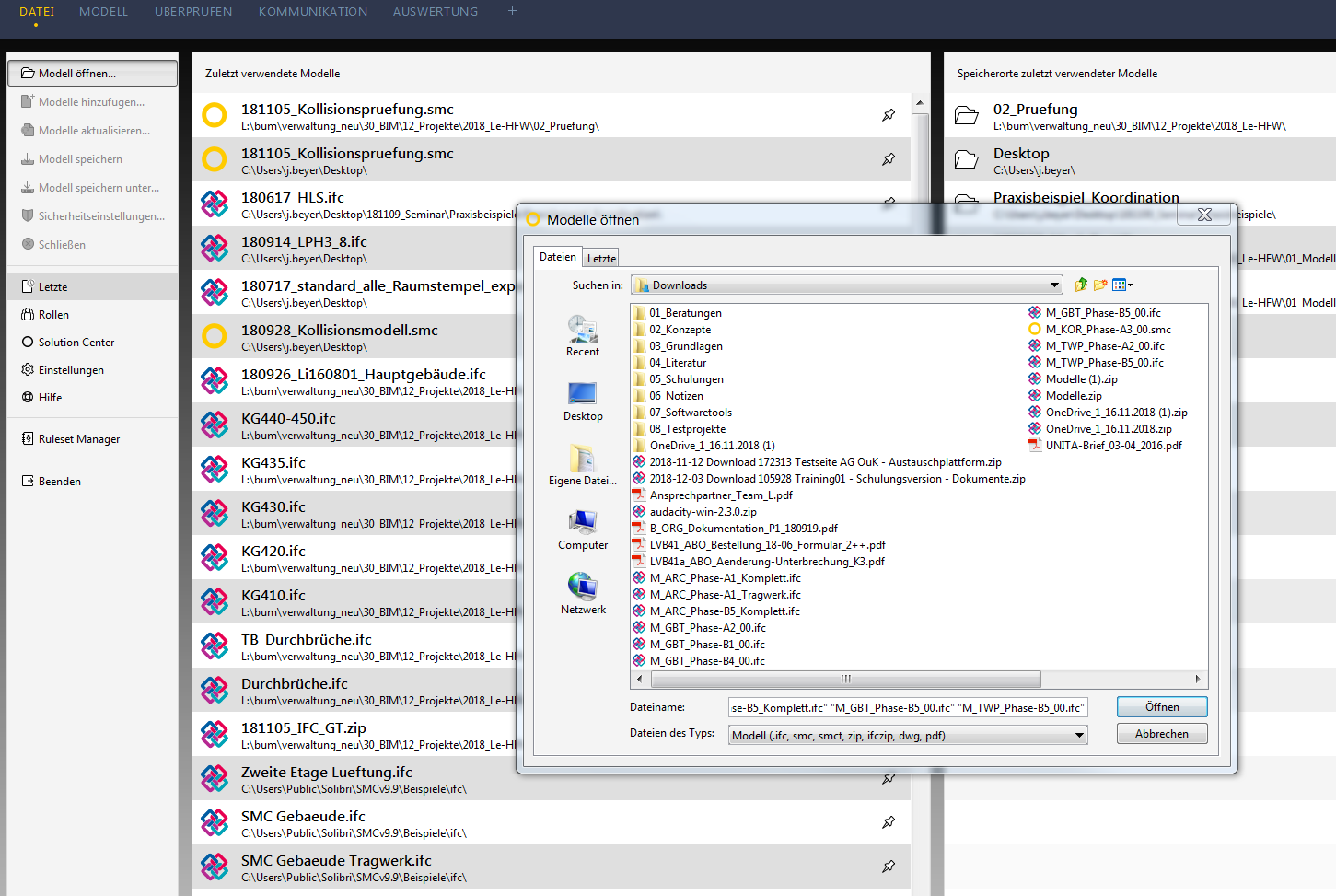Click the Öffnen button

1162,707
